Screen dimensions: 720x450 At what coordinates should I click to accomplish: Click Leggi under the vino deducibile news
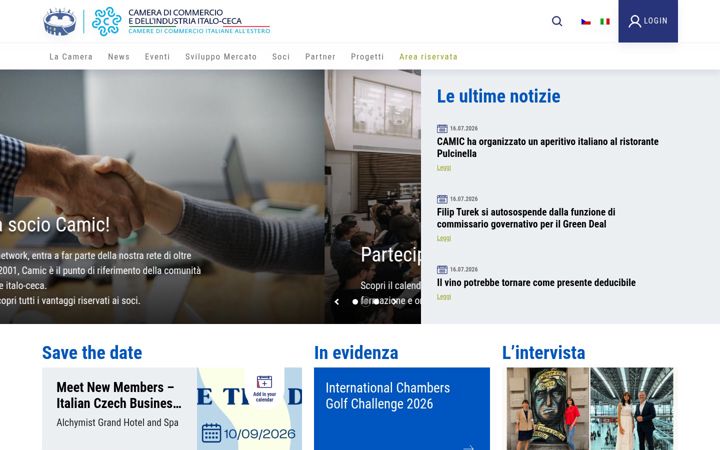pos(444,297)
